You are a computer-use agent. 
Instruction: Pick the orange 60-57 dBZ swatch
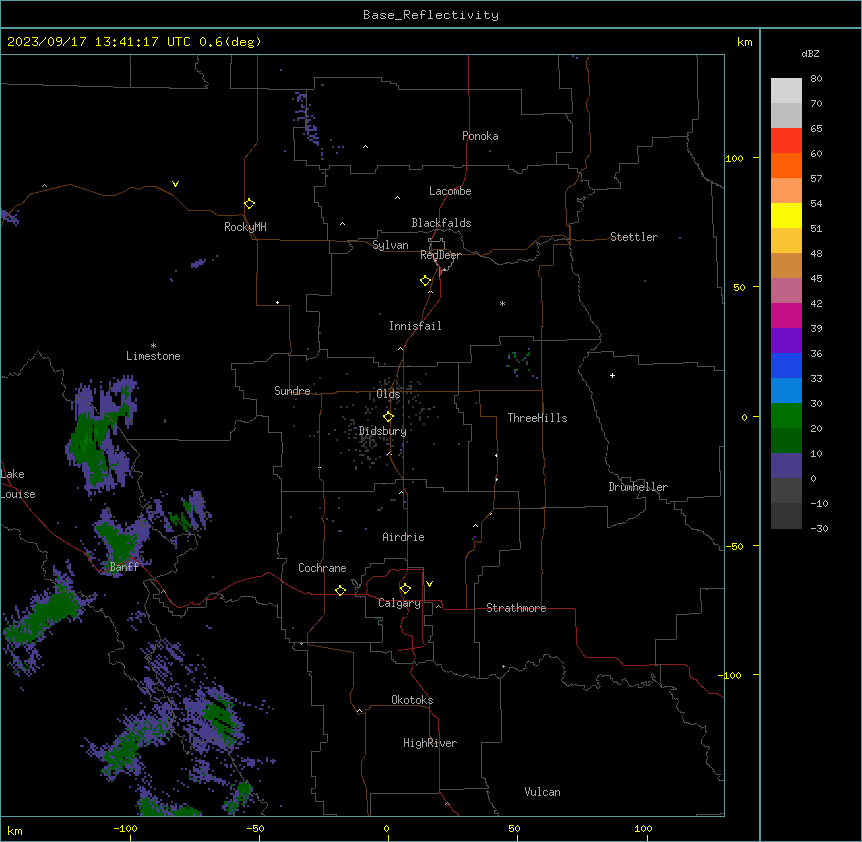(x=786, y=165)
